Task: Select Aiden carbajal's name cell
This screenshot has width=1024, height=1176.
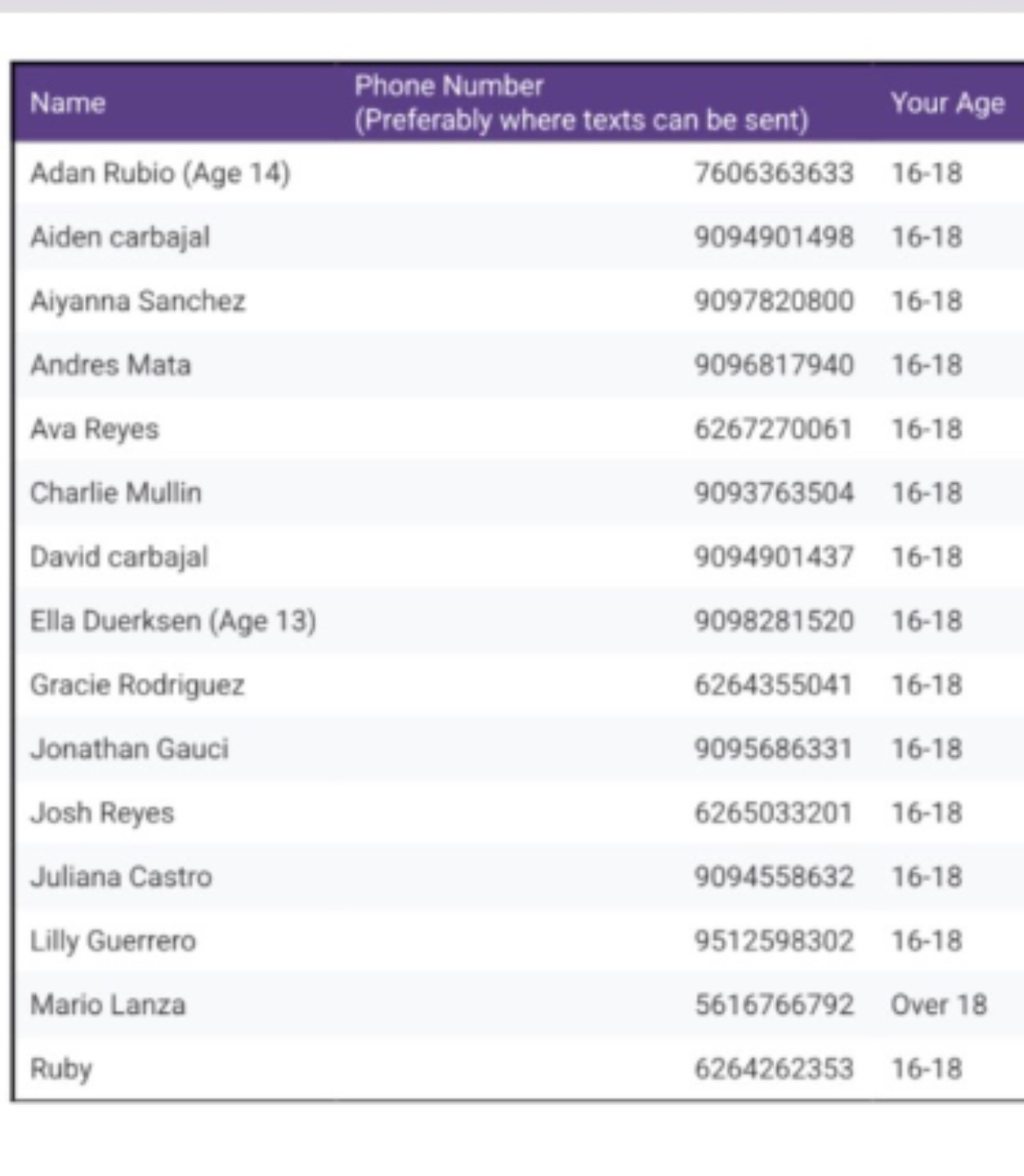Action: coord(120,237)
